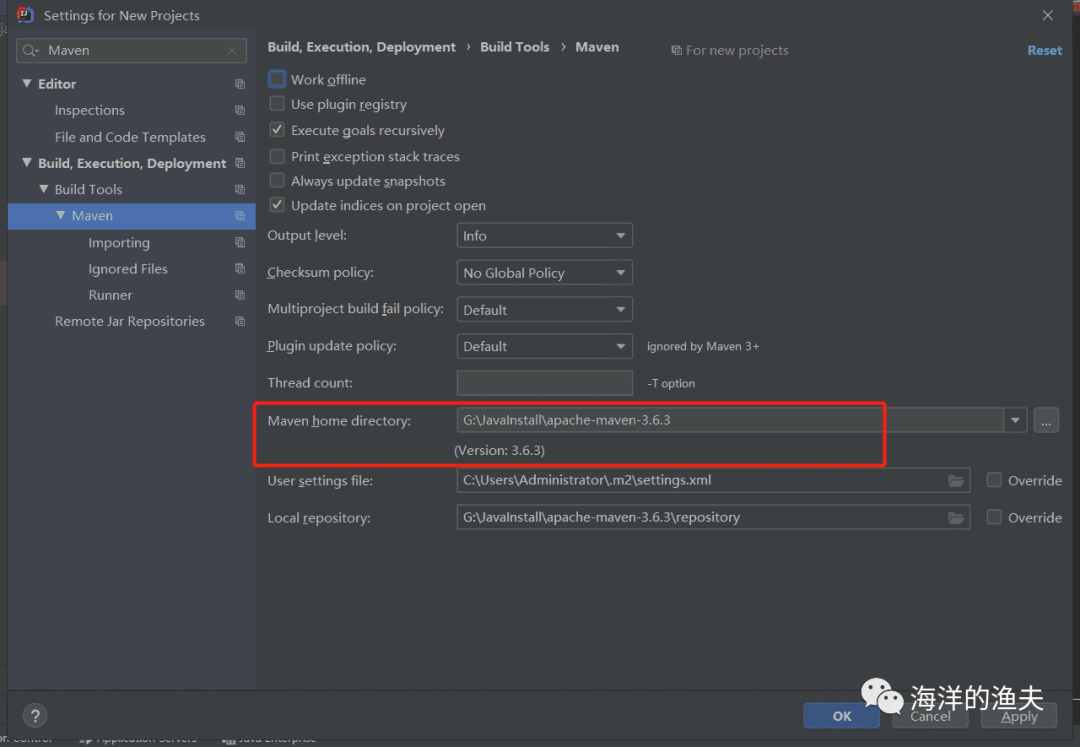Open the Output level dropdown
1080x747 pixels.
544,235
